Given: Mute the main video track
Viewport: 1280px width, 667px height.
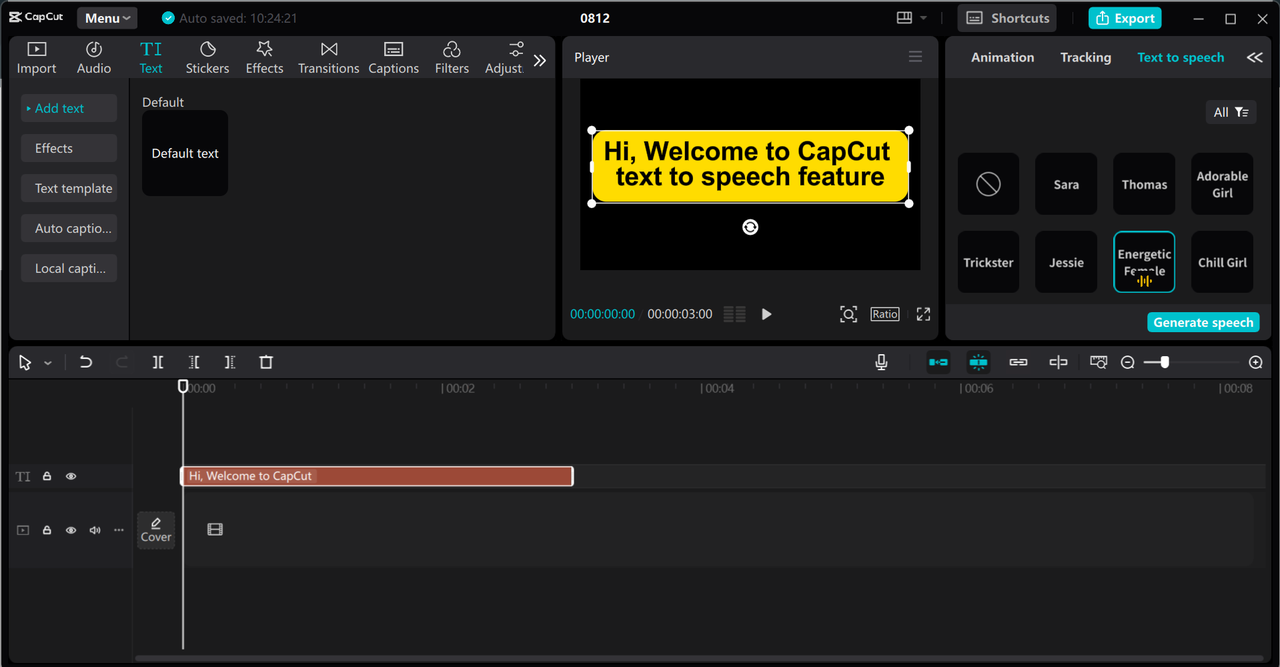Looking at the screenshot, I should tap(95, 530).
